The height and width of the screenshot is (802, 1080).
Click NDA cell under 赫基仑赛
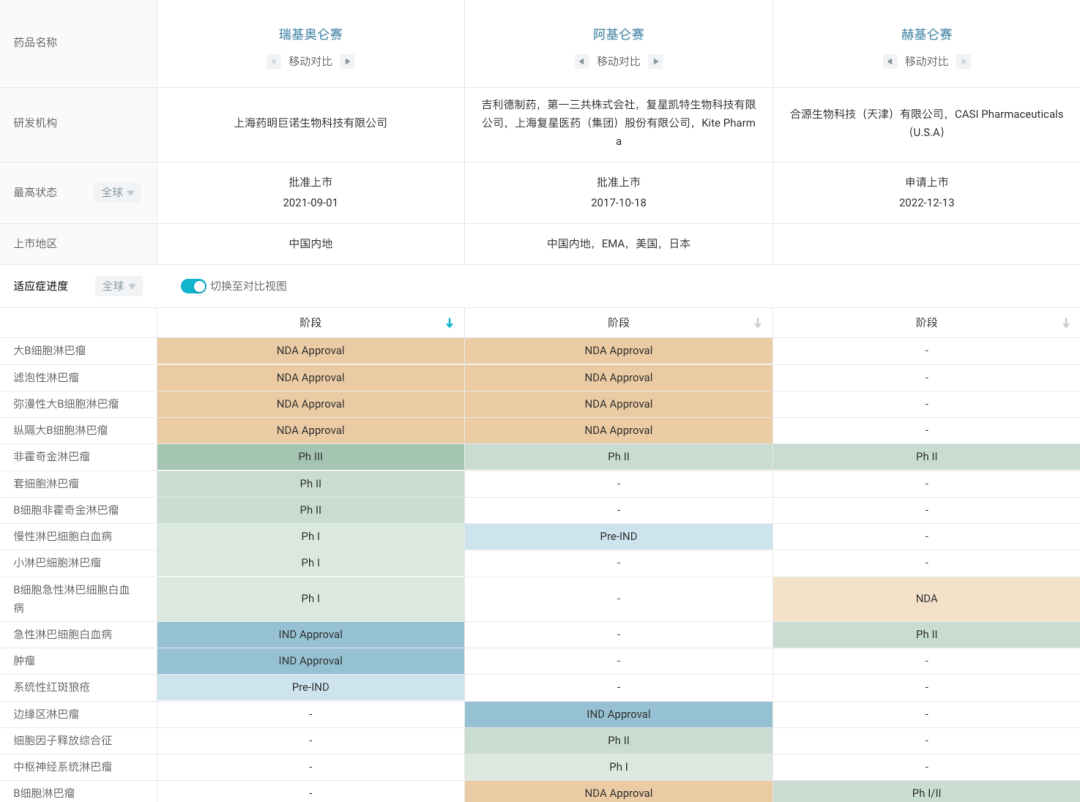926,599
